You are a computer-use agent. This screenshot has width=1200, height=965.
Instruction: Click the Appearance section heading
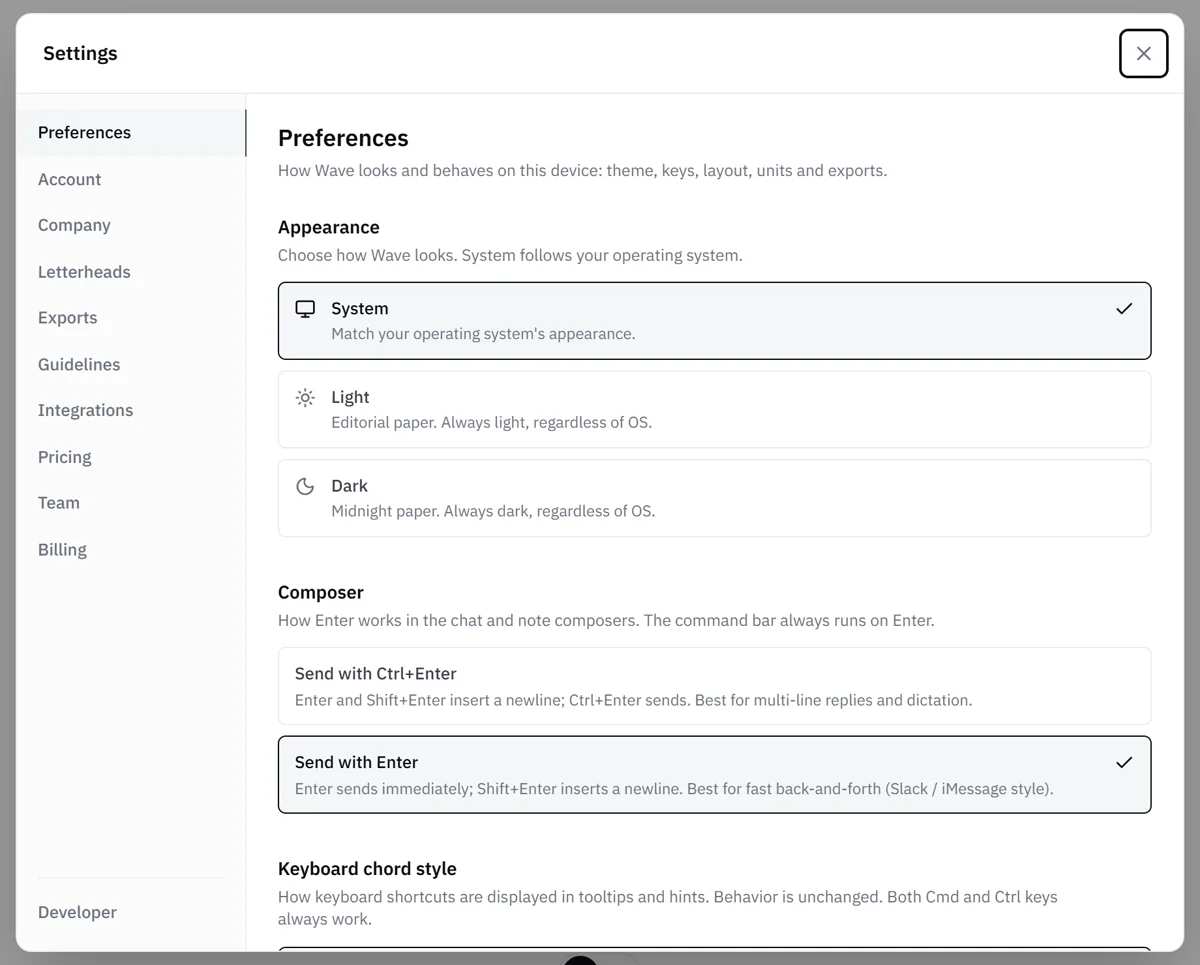click(x=329, y=227)
